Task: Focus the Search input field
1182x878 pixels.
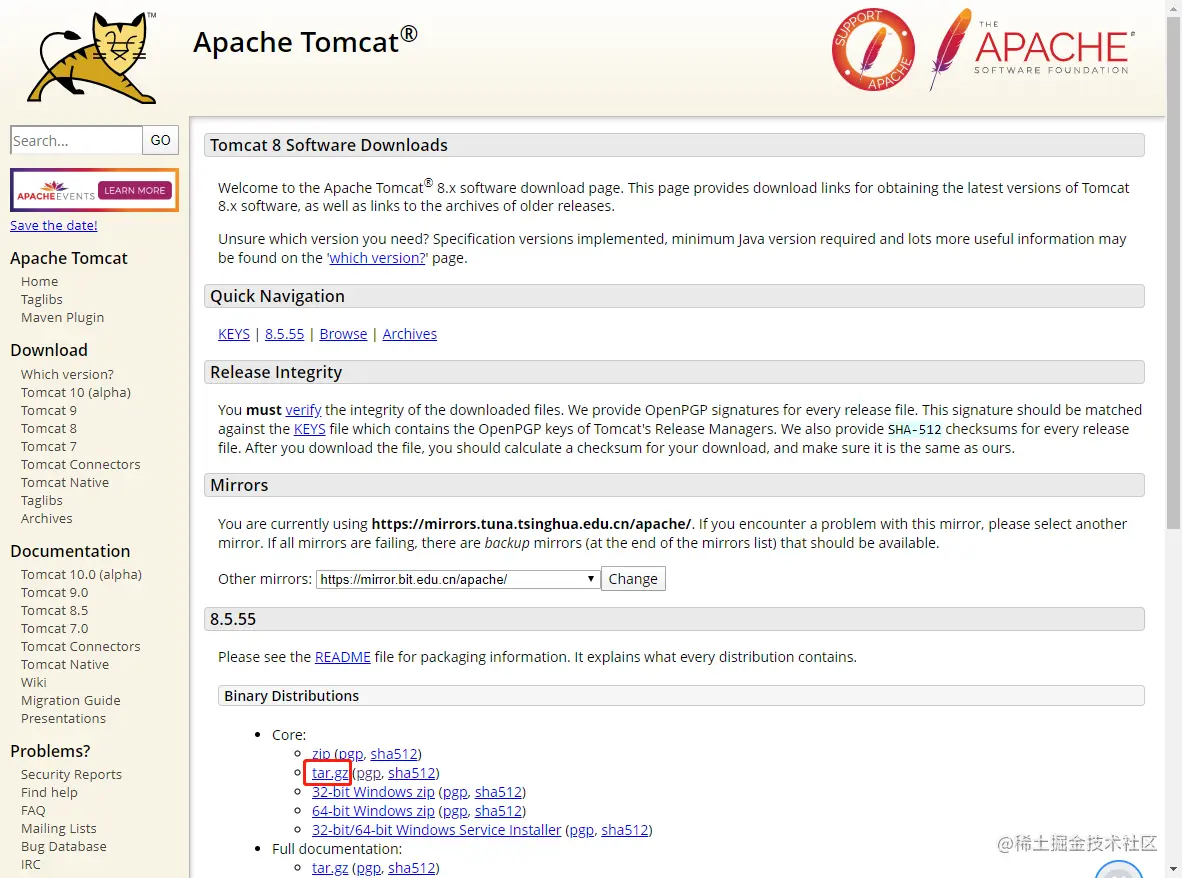Action: click(x=76, y=140)
